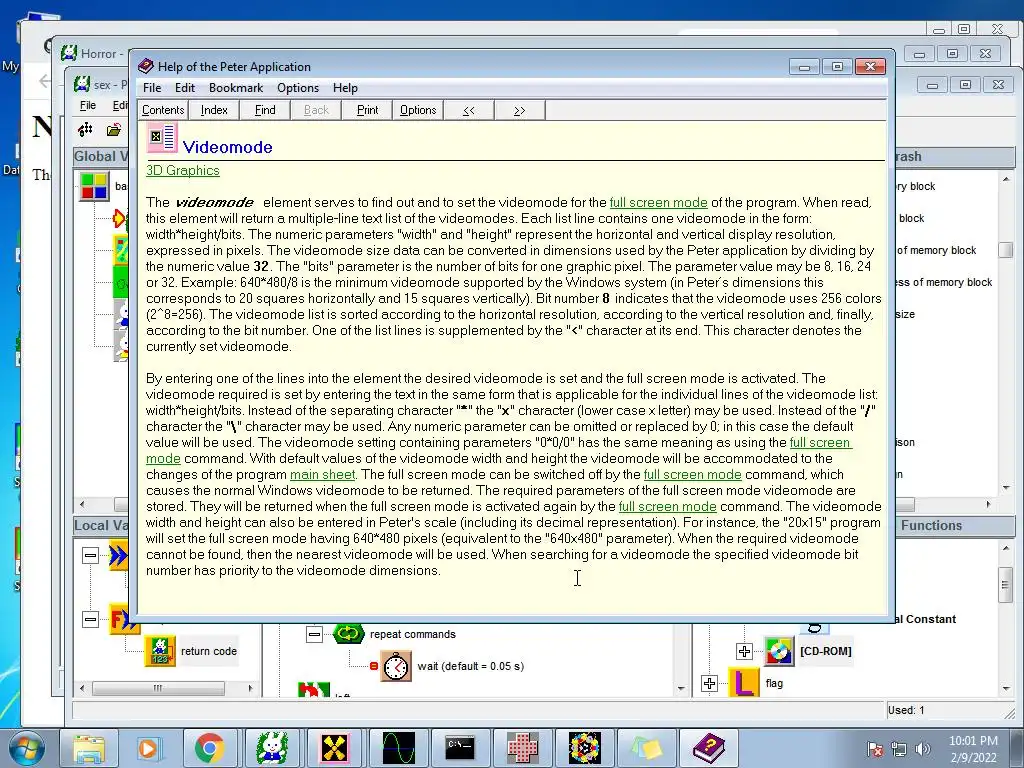
Task: Open Windows Explorer from the taskbar
Action: [89, 748]
